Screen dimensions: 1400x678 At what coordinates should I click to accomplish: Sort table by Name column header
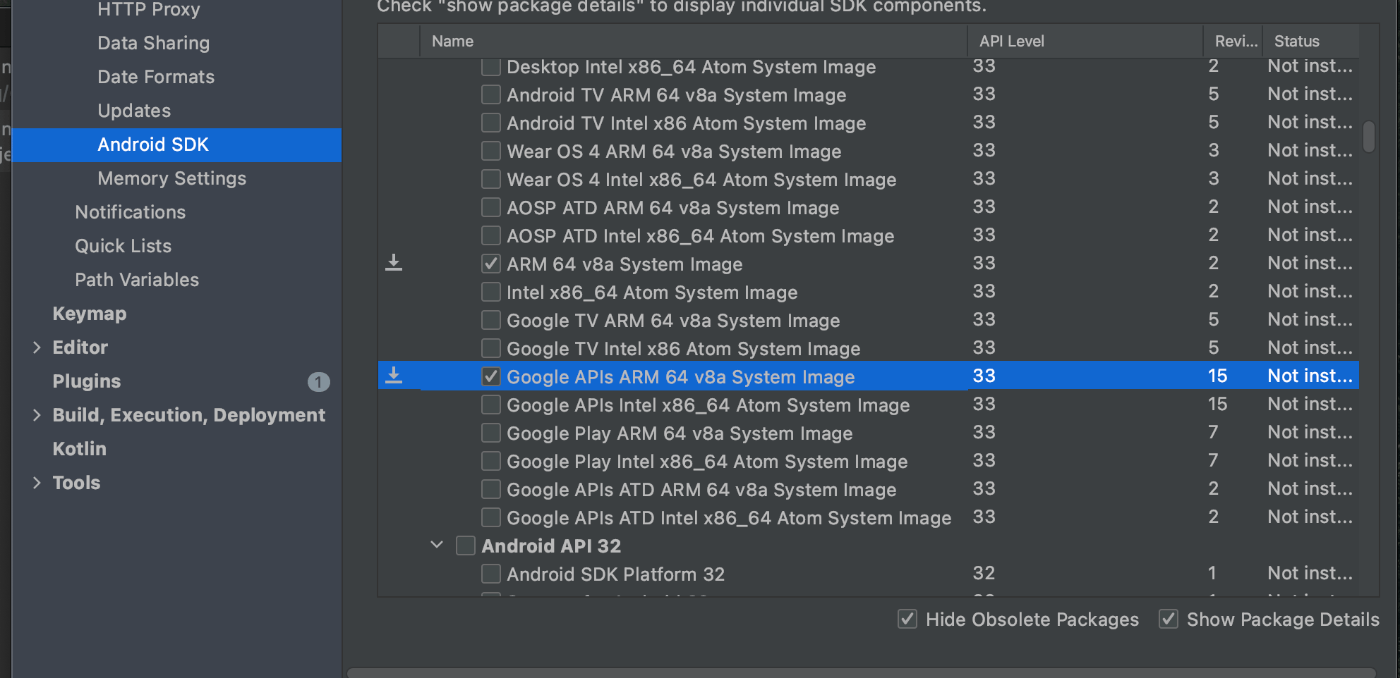tap(693, 41)
